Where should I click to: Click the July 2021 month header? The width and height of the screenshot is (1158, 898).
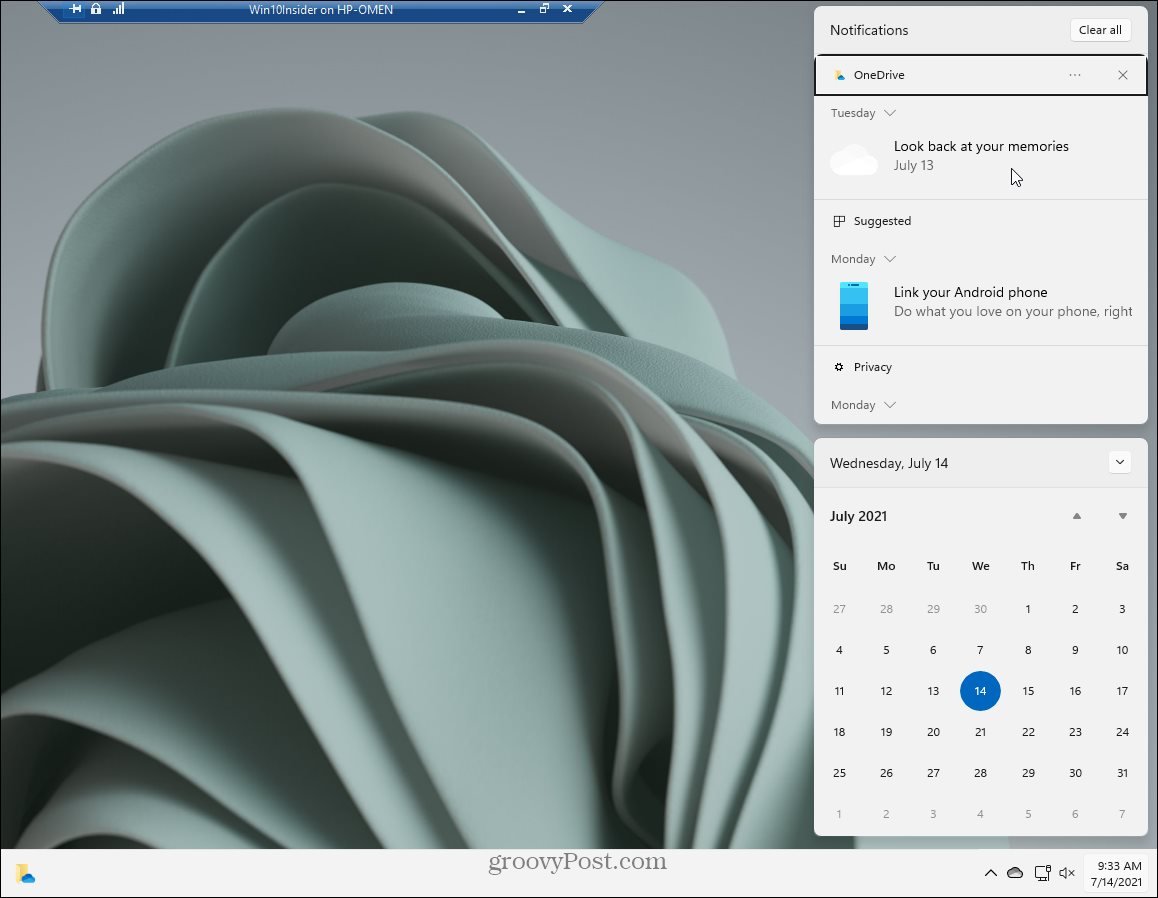coord(858,516)
